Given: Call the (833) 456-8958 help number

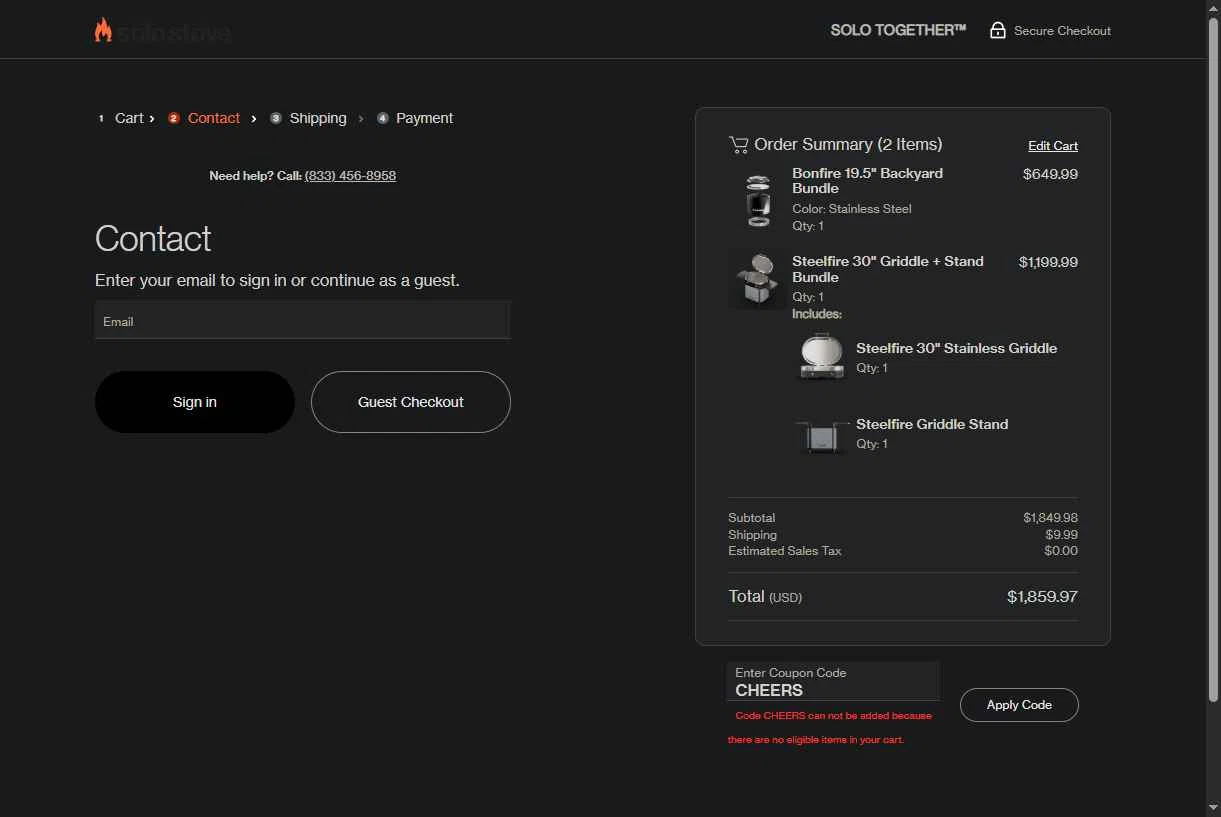Looking at the screenshot, I should pyautogui.click(x=350, y=176).
